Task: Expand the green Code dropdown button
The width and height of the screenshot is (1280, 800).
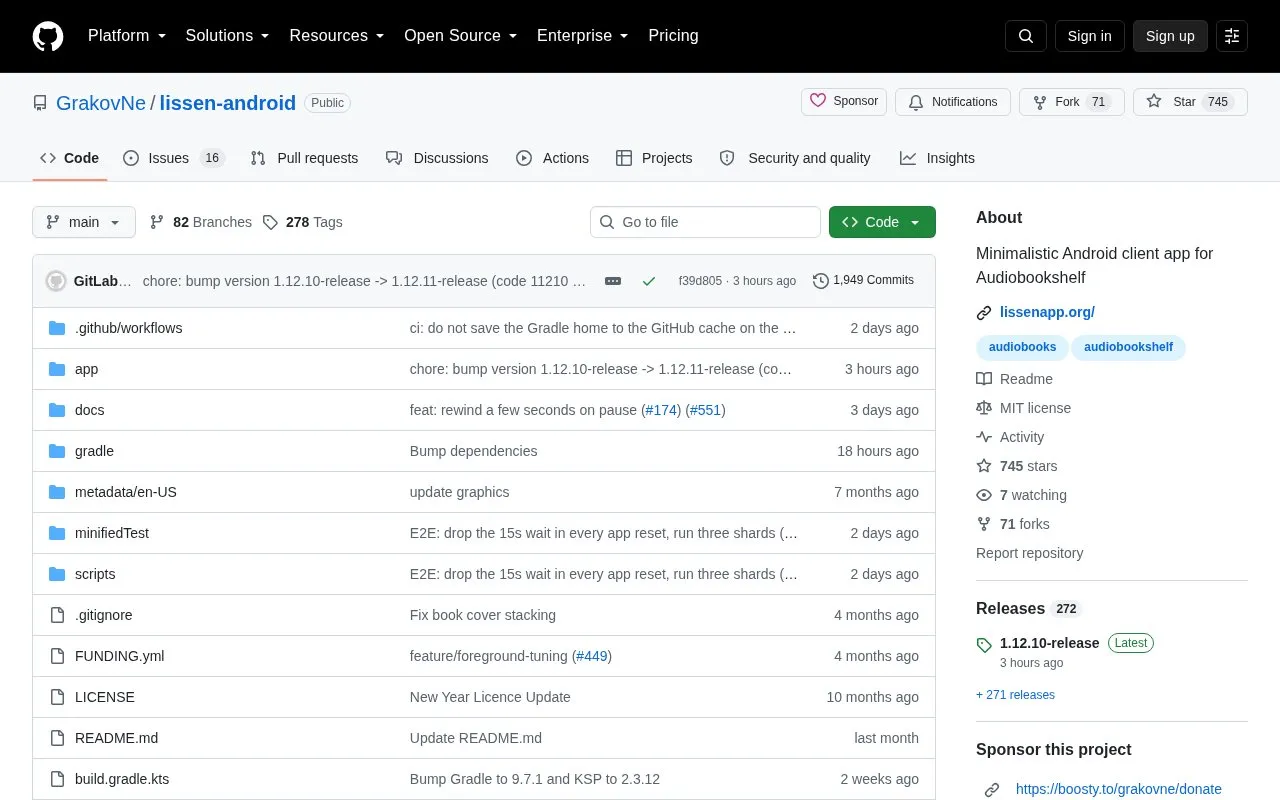Action: click(x=882, y=222)
